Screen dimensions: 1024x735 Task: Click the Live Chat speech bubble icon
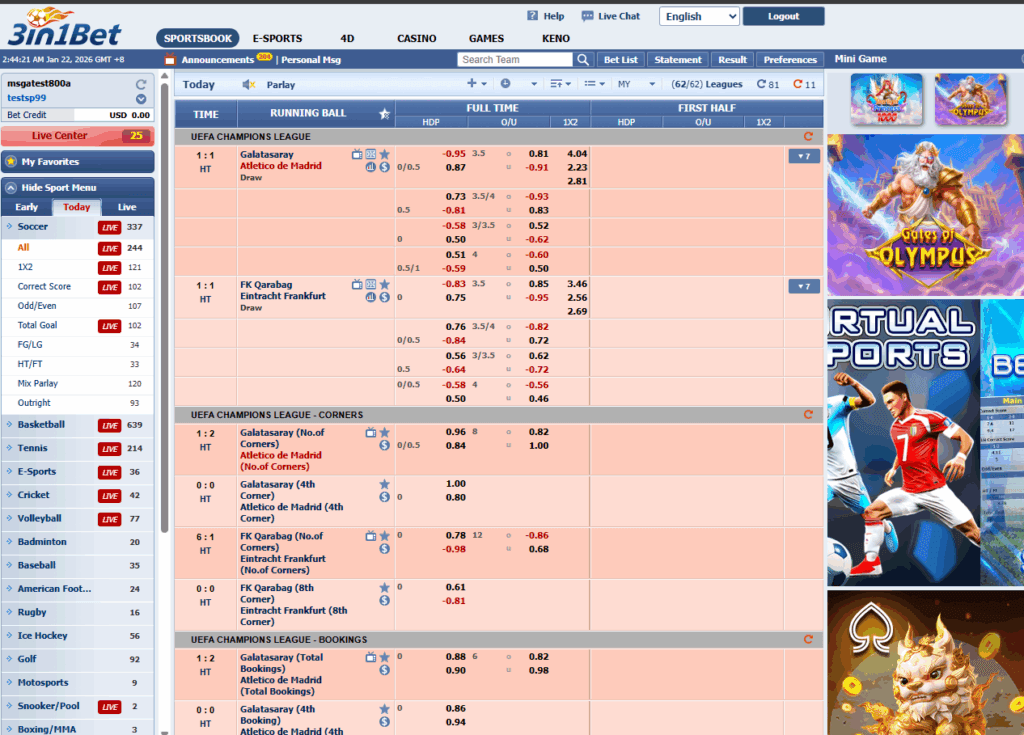pyautogui.click(x=587, y=16)
